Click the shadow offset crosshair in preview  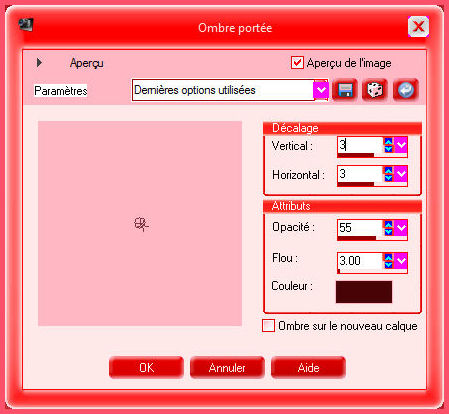point(141,224)
